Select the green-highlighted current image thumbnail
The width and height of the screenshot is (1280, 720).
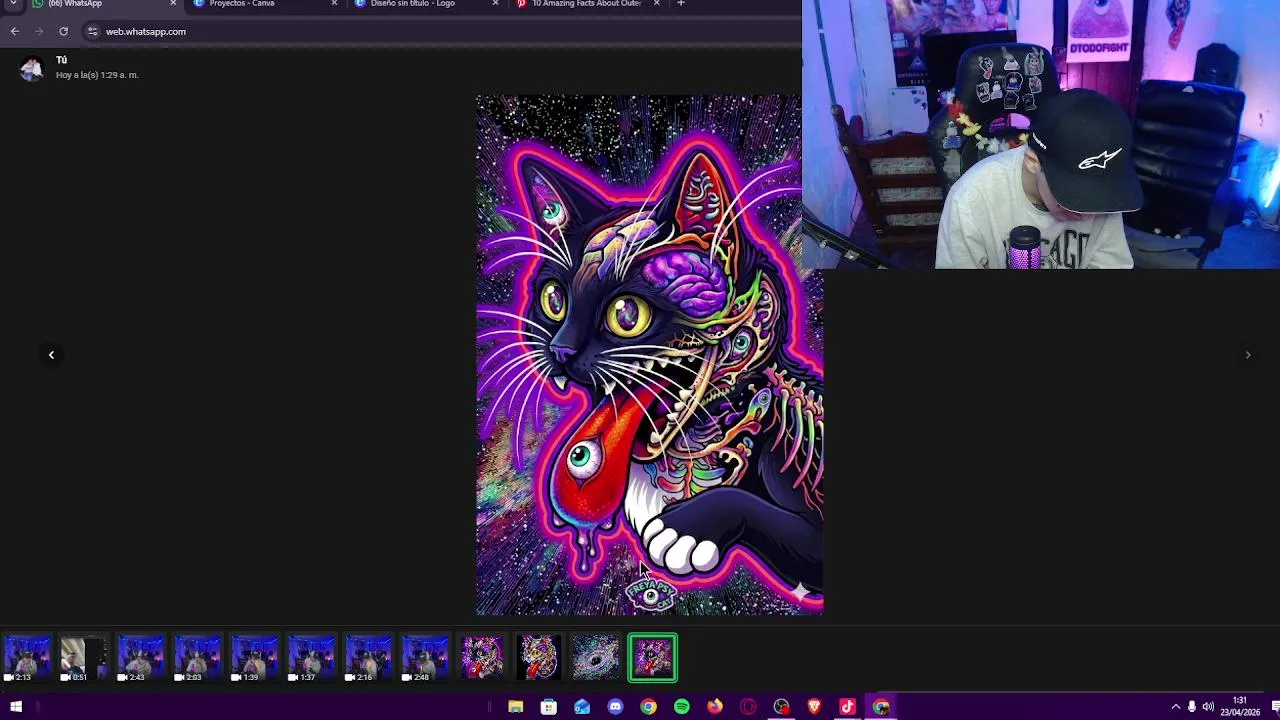click(x=653, y=659)
